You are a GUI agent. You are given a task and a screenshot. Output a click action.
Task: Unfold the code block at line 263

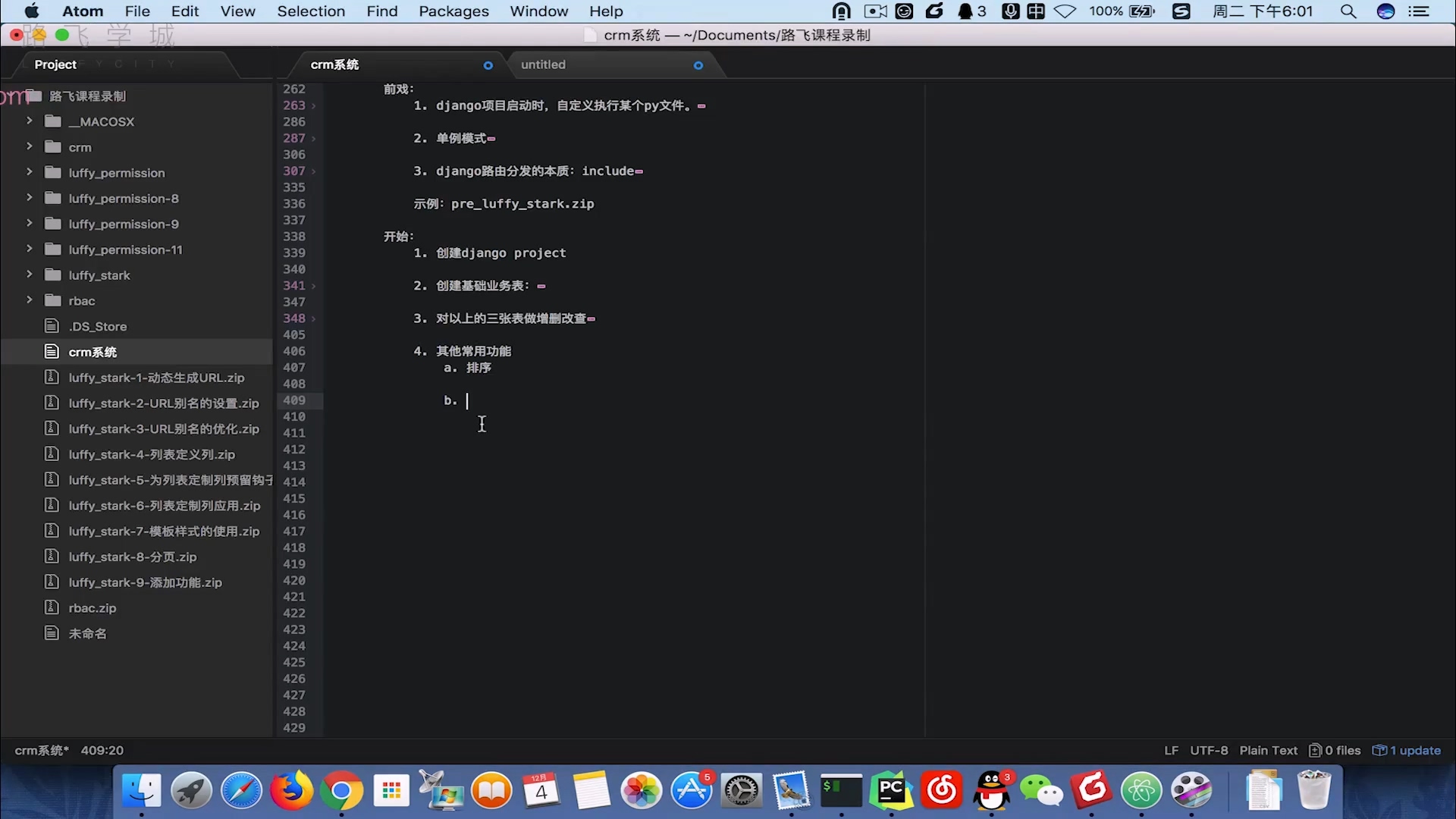point(314,106)
